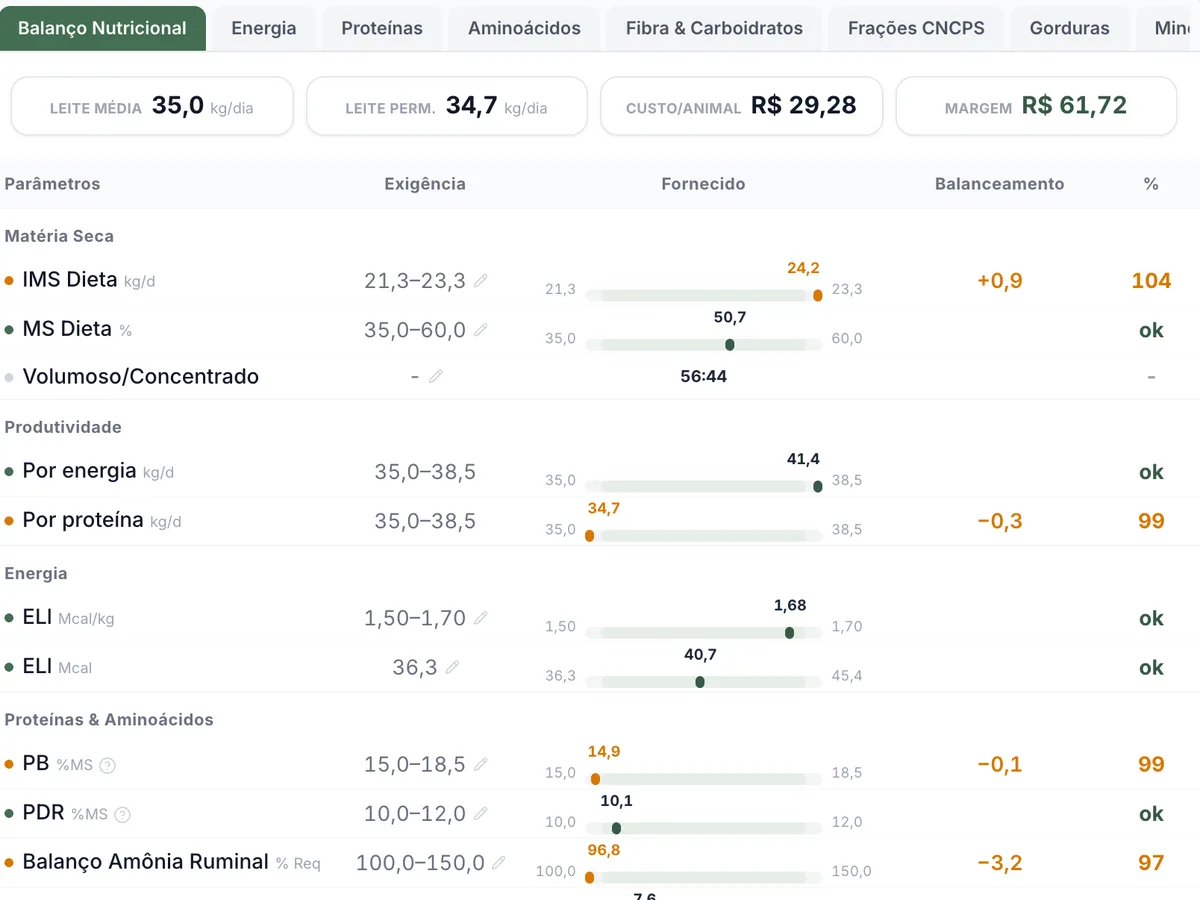
Task: Edit the Volumoso/Concentrado requirement pencil
Action: [436, 377]
